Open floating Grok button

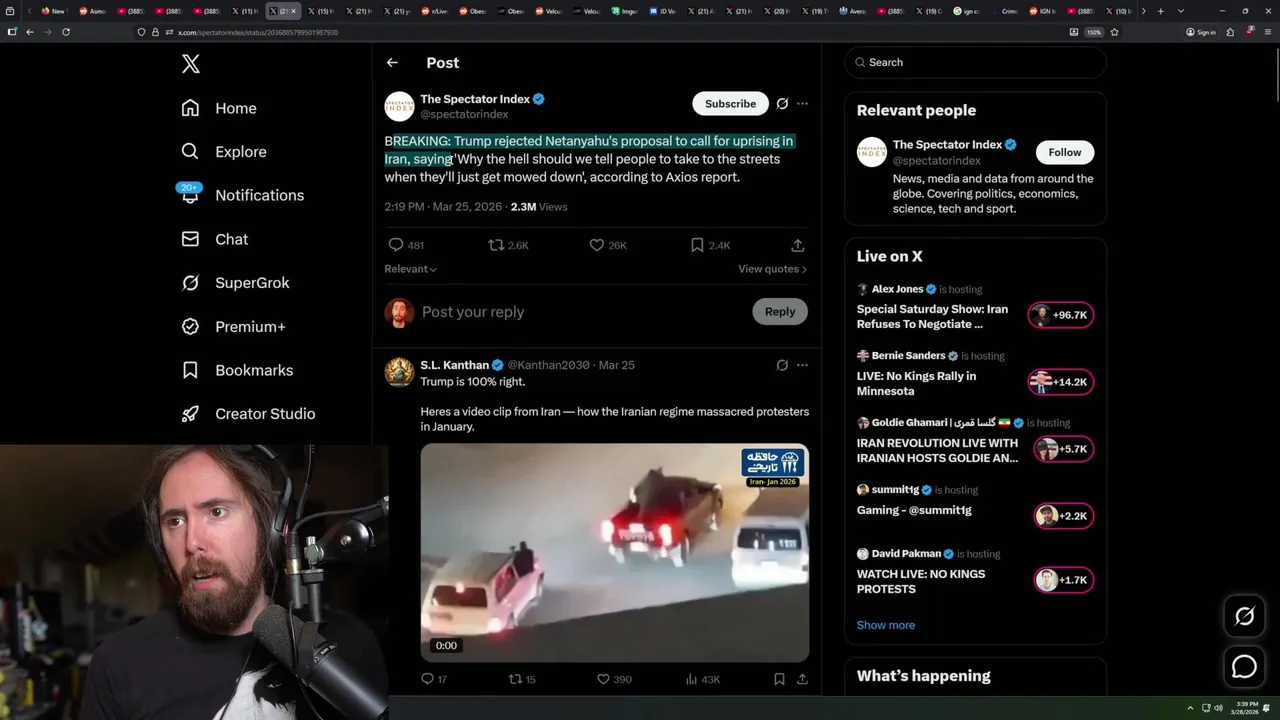1244,617
